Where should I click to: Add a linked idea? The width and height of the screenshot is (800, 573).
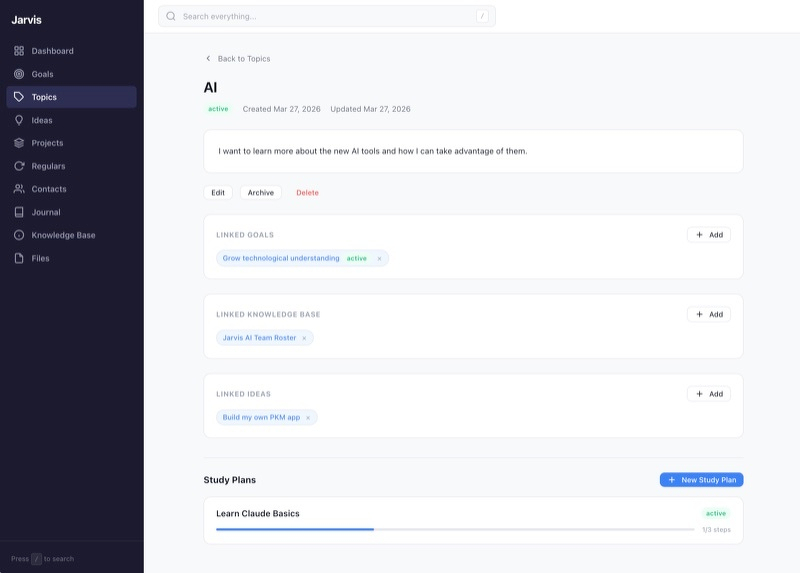coord(708,394)
